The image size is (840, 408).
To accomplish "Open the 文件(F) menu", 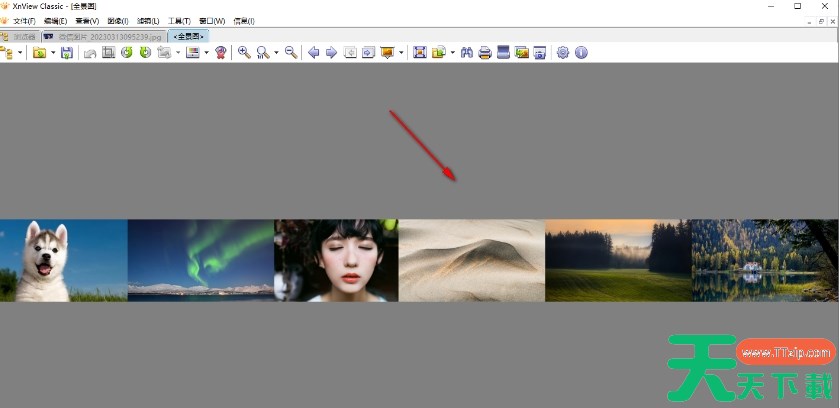I will coord(24,21).
